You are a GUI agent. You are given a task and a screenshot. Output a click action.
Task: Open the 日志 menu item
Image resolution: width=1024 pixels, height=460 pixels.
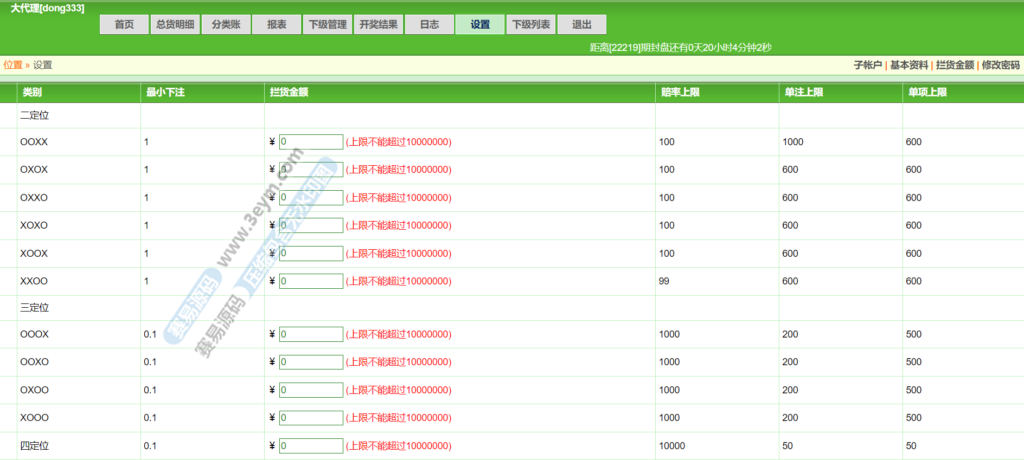click(429, 25)
